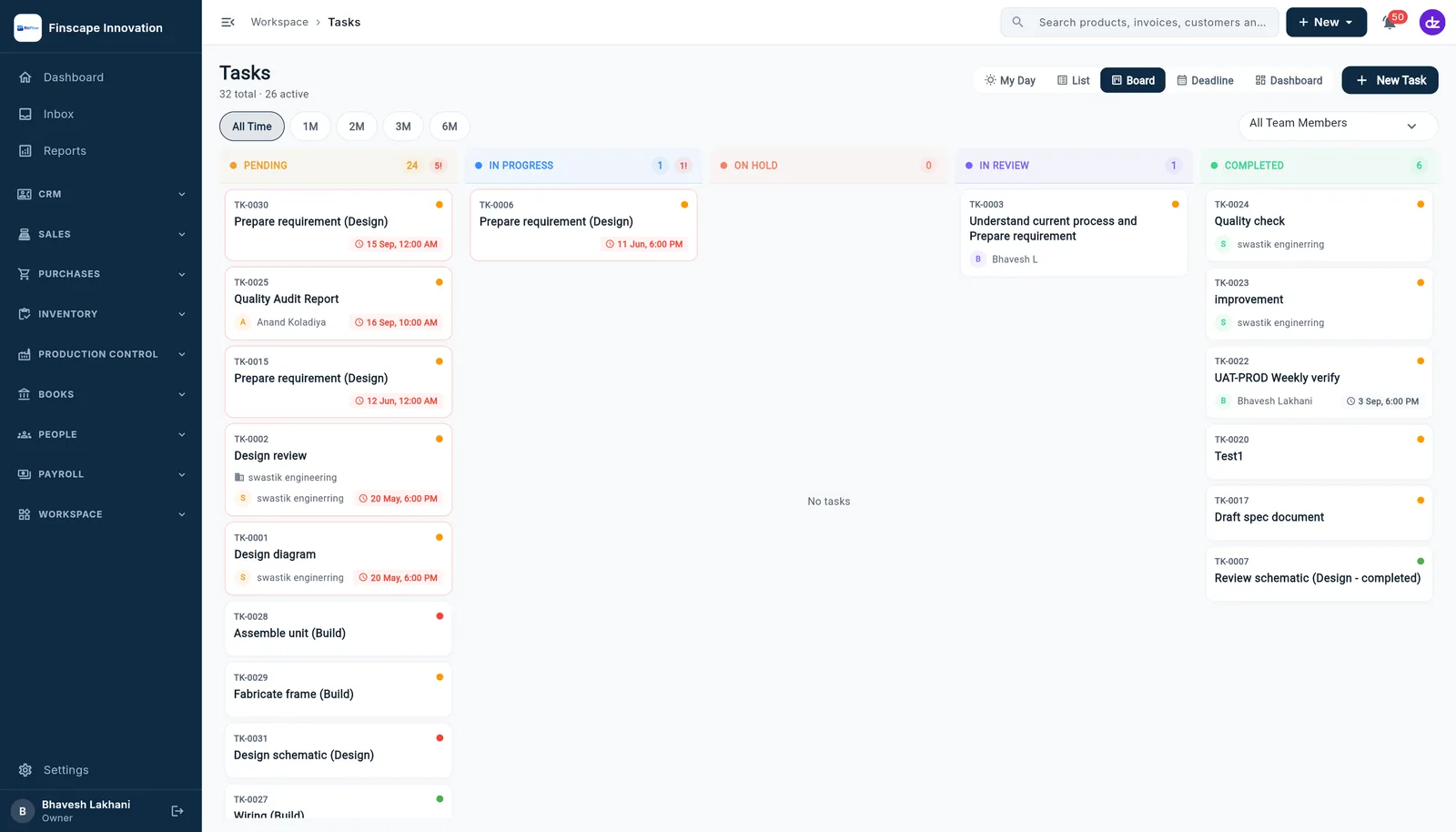This screenshot has width=1456, height=832.
Task: Click the Reports icon in sidebar
Action: click(25, 151)
